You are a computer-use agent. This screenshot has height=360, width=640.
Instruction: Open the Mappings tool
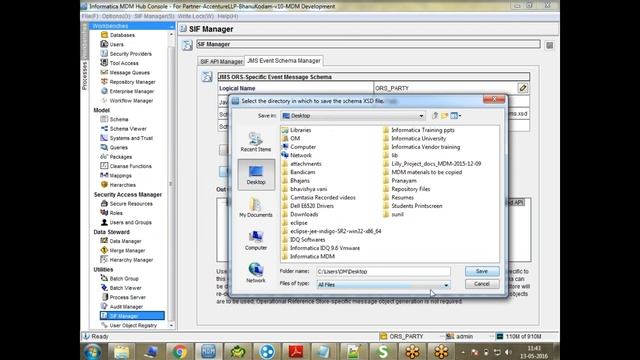(x=120, y=176)
